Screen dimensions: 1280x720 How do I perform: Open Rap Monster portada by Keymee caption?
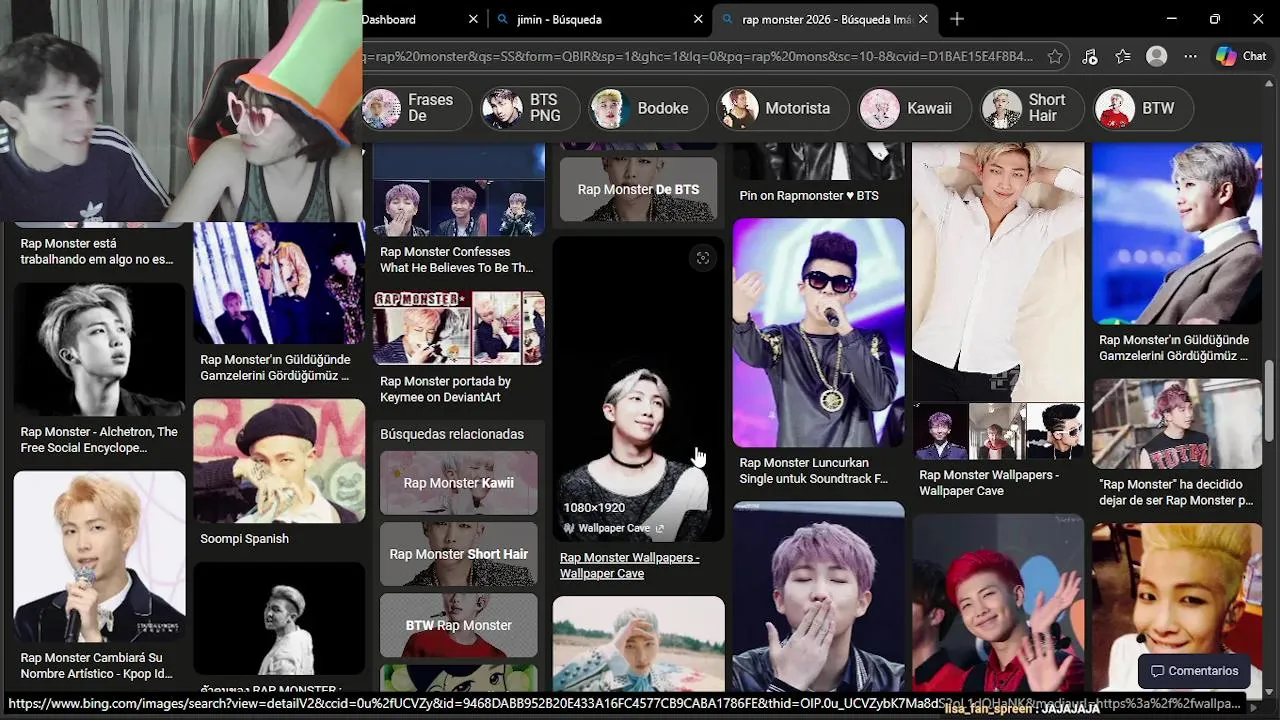[x=445, y=389]
